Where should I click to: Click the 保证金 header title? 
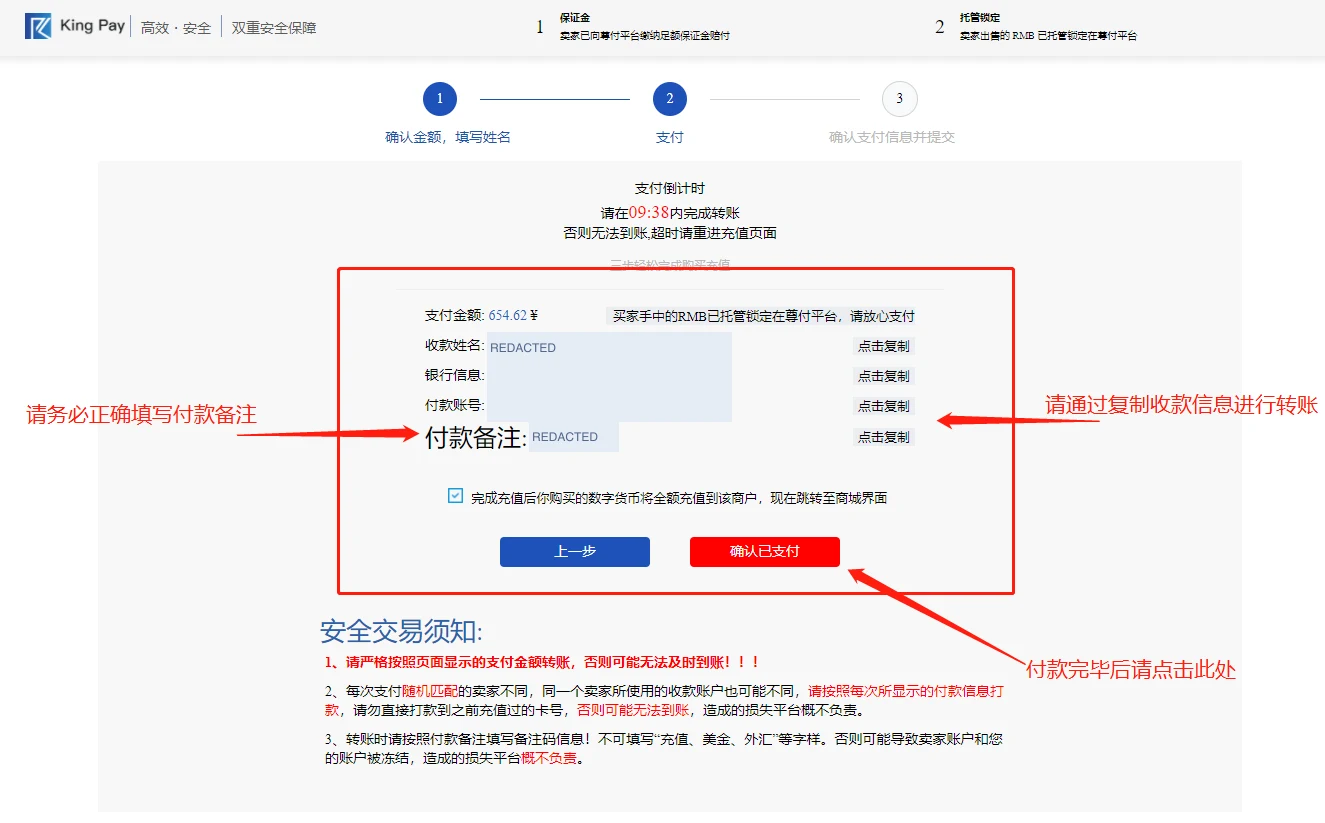click(575, 18)
